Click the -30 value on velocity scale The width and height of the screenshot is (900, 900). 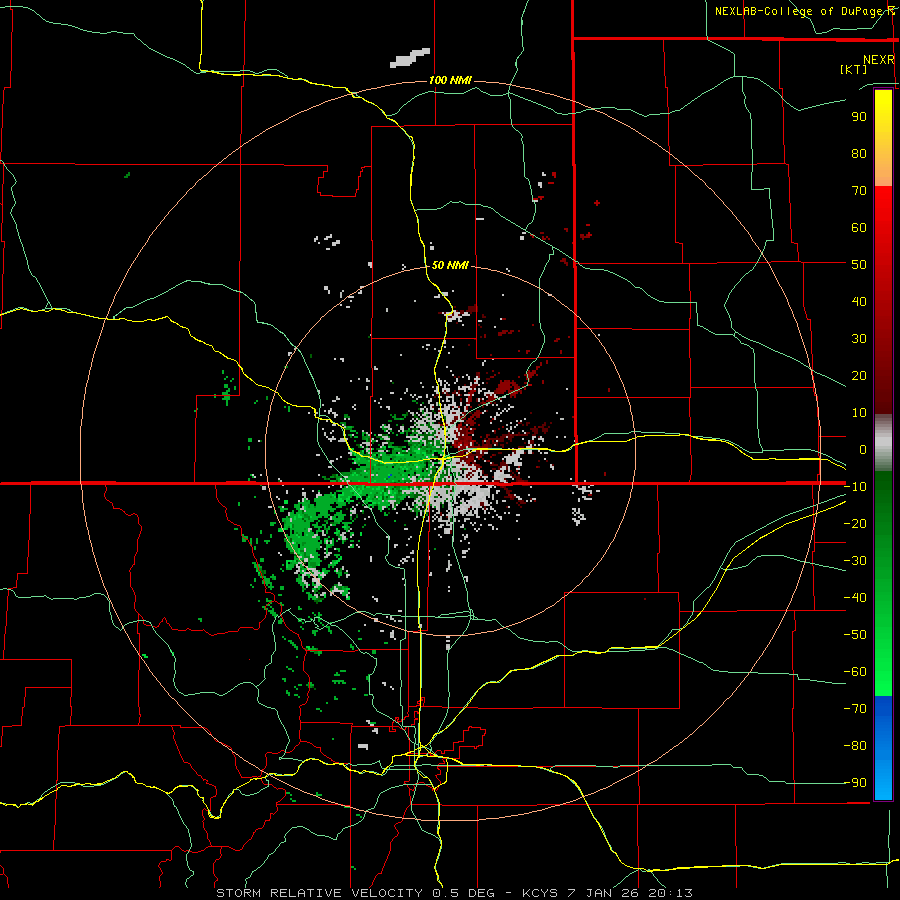pyautogui.click(x=855, y=561)
